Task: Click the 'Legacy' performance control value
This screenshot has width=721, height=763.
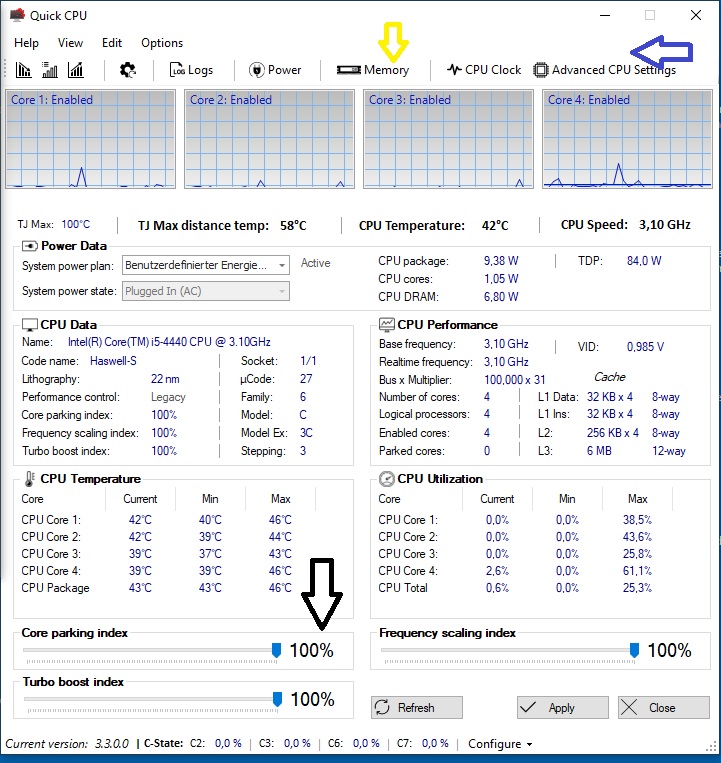Action: click(168, 397)
